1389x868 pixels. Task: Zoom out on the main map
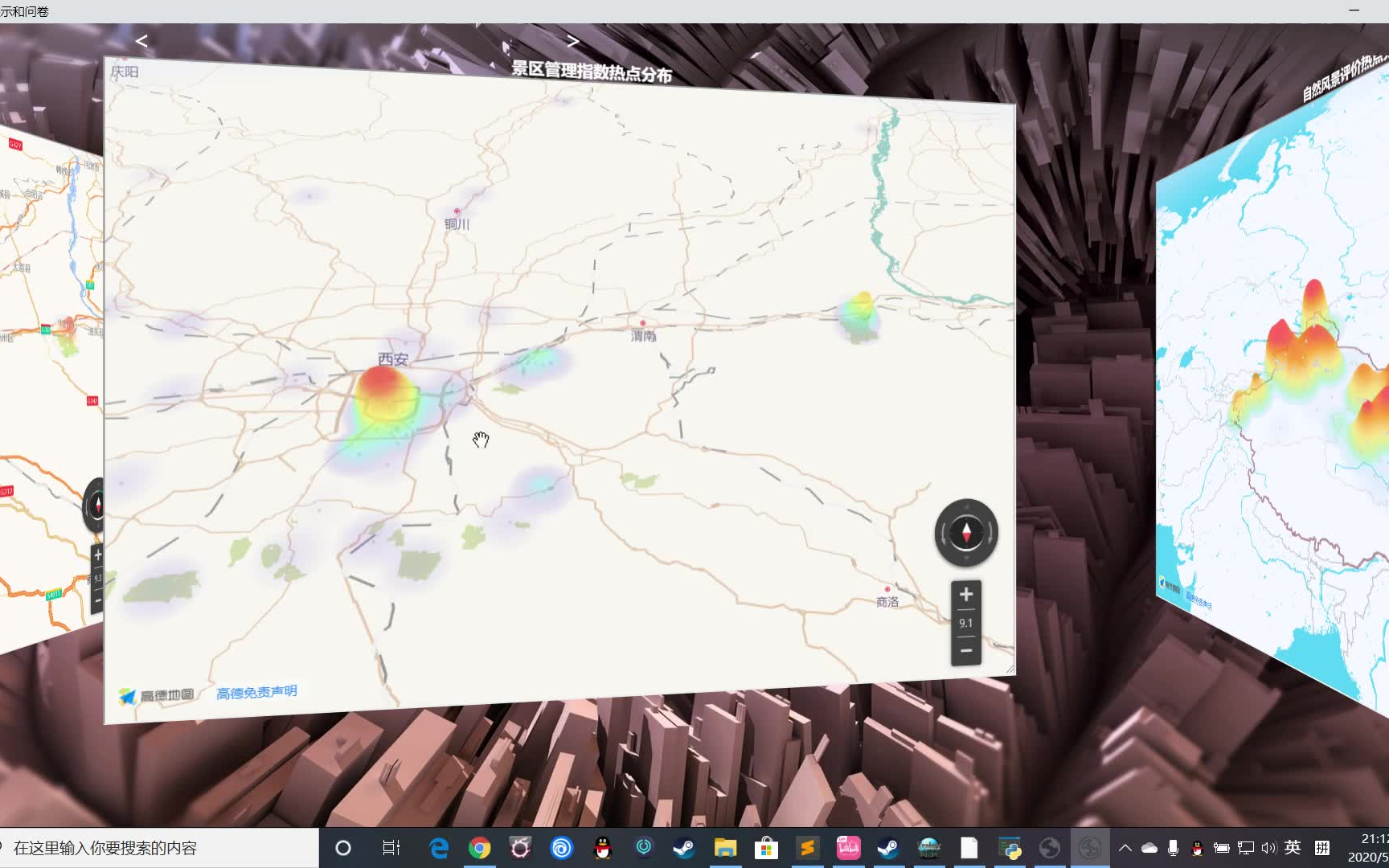[966, 650]
